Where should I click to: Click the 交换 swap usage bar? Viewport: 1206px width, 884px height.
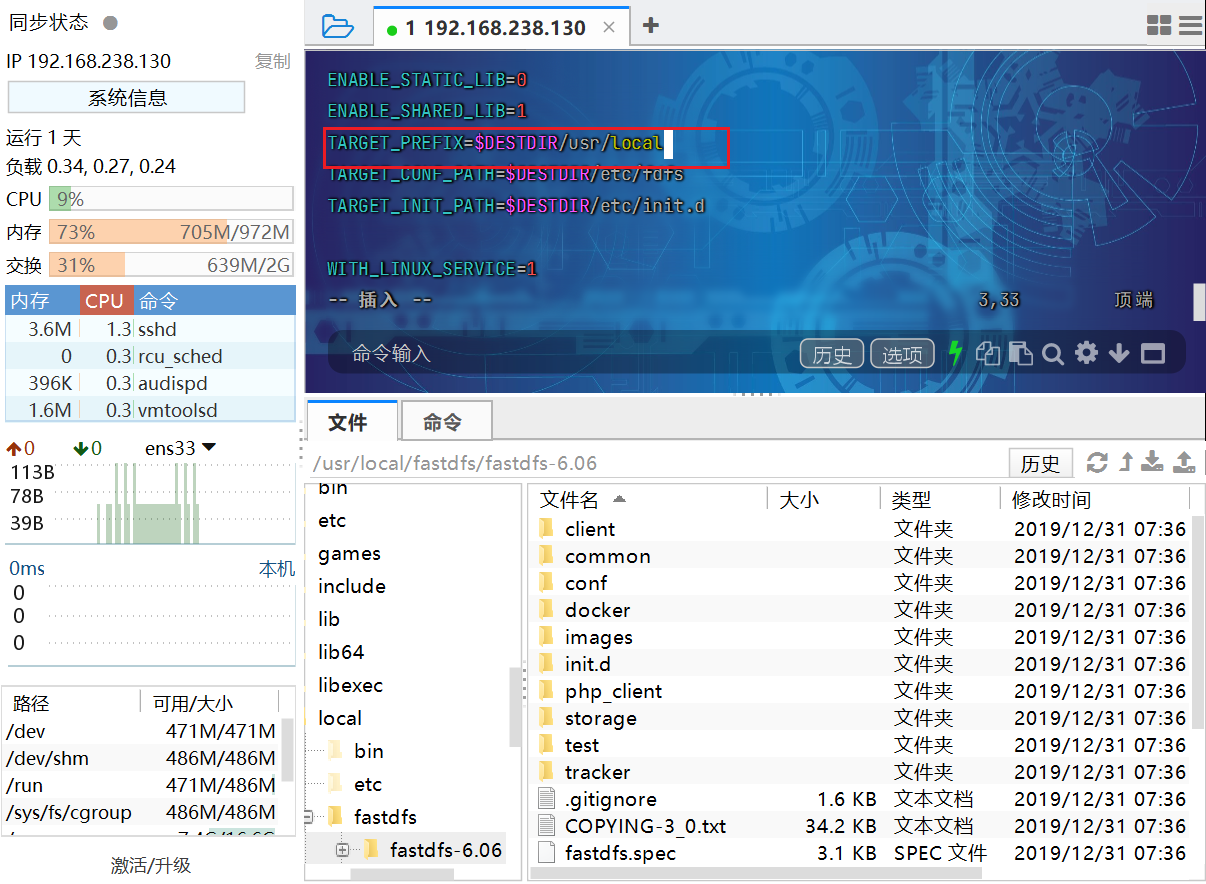[x=171, y=265]
